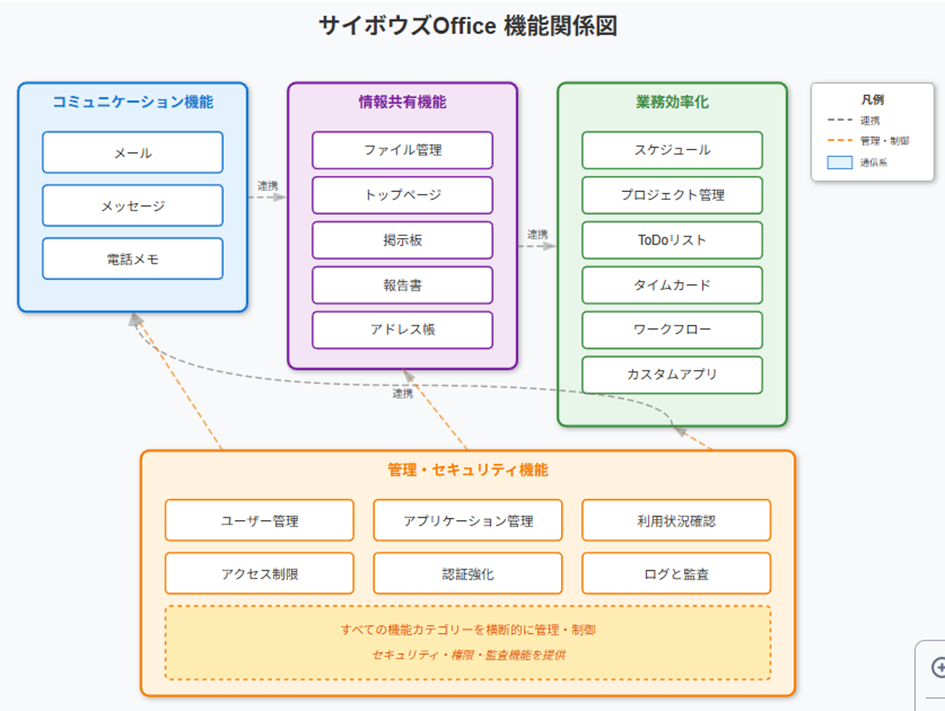Select the ワークフロー box
The width and height of the screenshot is (945, 711).
point(672,330)
